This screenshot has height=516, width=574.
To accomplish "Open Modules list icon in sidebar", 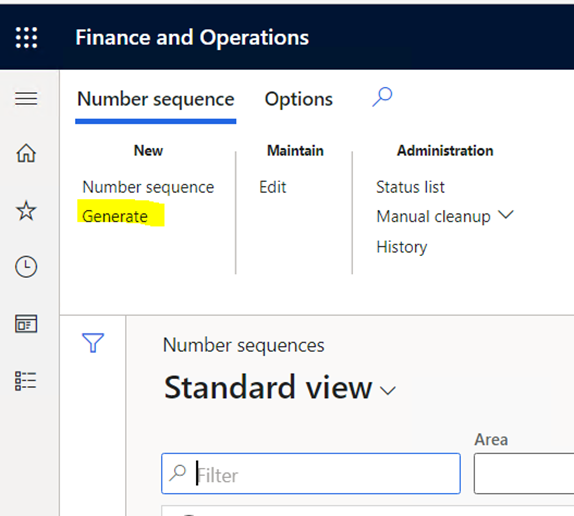I will pyautogui.click(x=26, y=381).
